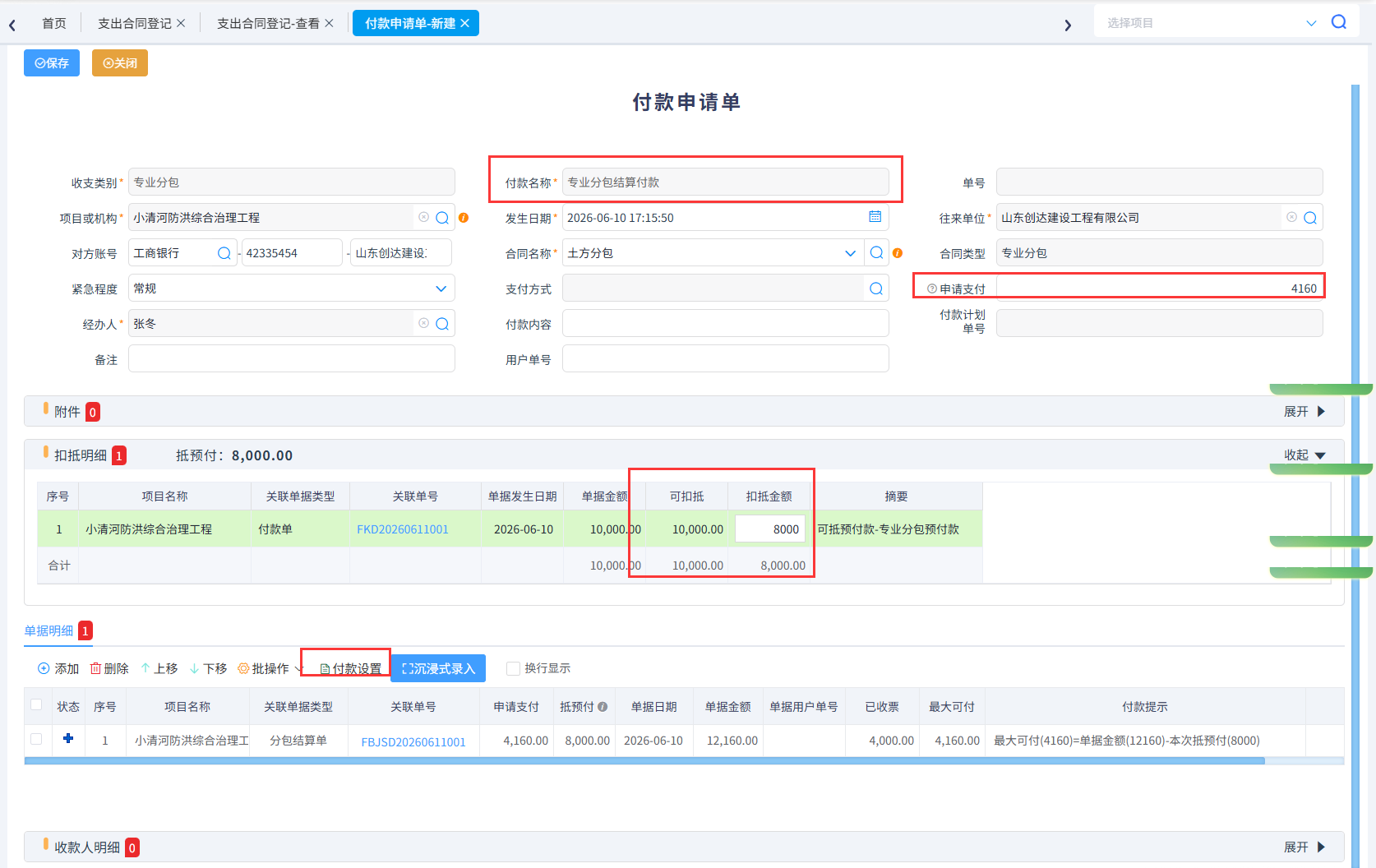The height and width of the screenshot is (868, 1376).
Task: Go to the 首页 tab
Action: click(x=54, y=23)
